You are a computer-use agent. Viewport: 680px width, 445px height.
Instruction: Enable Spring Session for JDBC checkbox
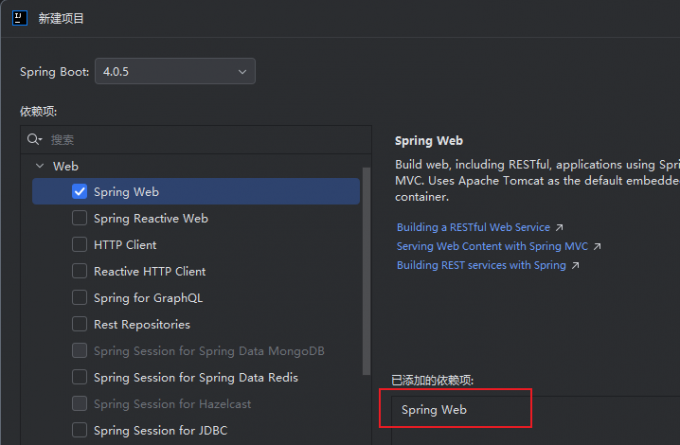[79, 430]
